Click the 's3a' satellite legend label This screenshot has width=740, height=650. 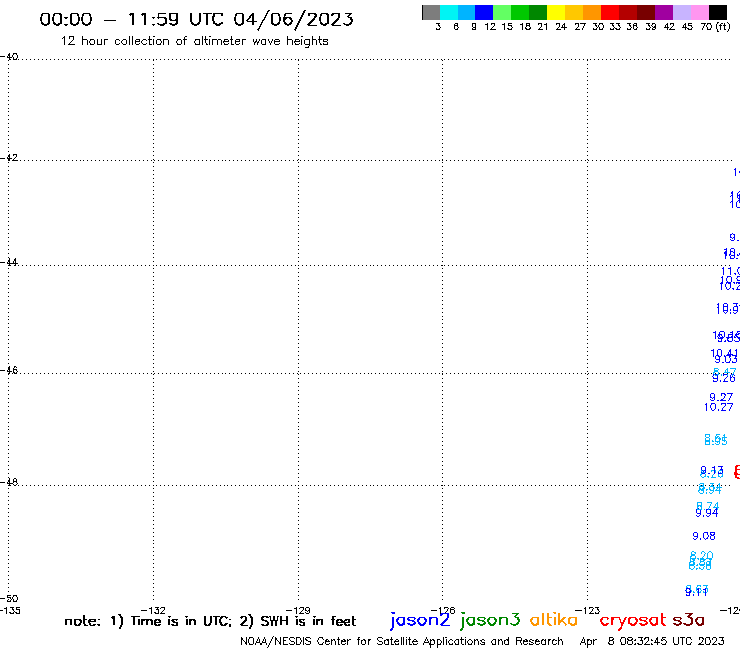689,620
